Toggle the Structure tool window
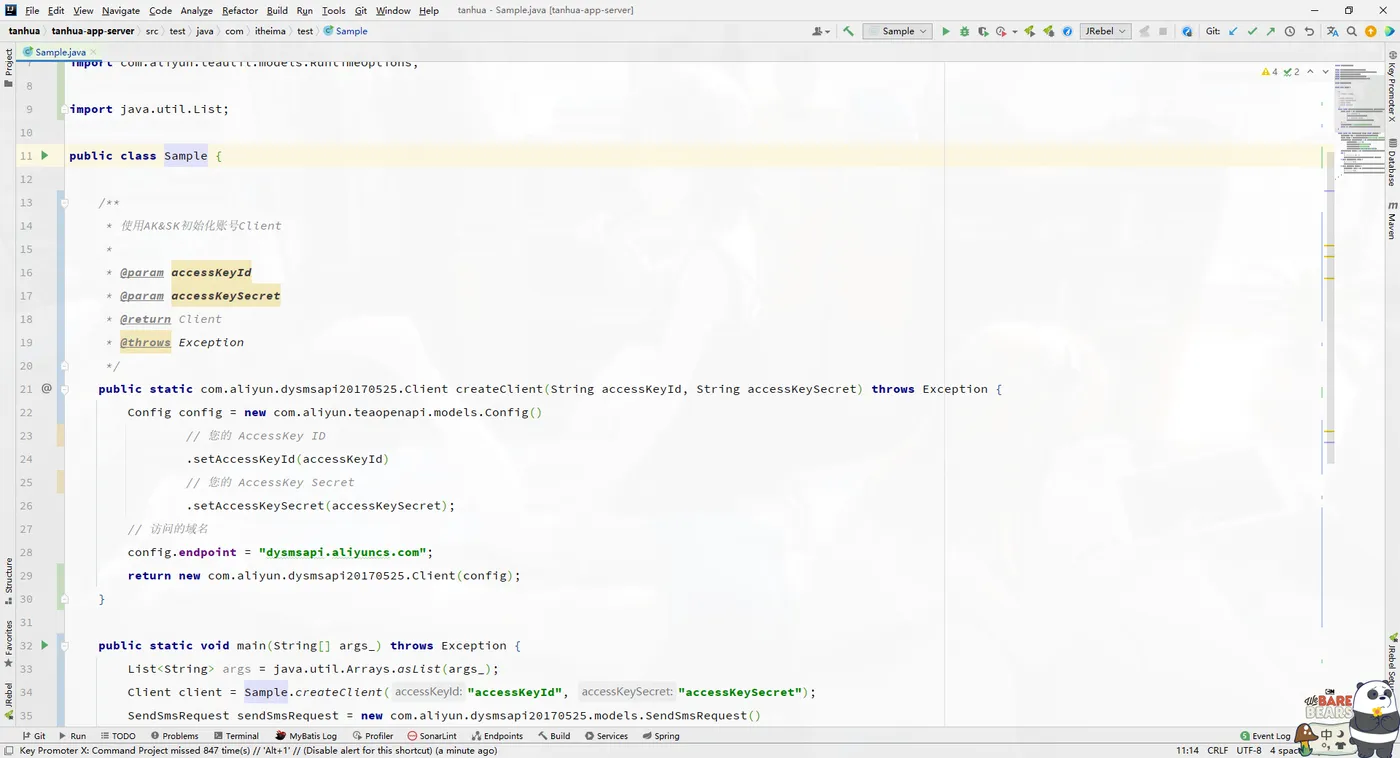 click(x=8, y=582)
